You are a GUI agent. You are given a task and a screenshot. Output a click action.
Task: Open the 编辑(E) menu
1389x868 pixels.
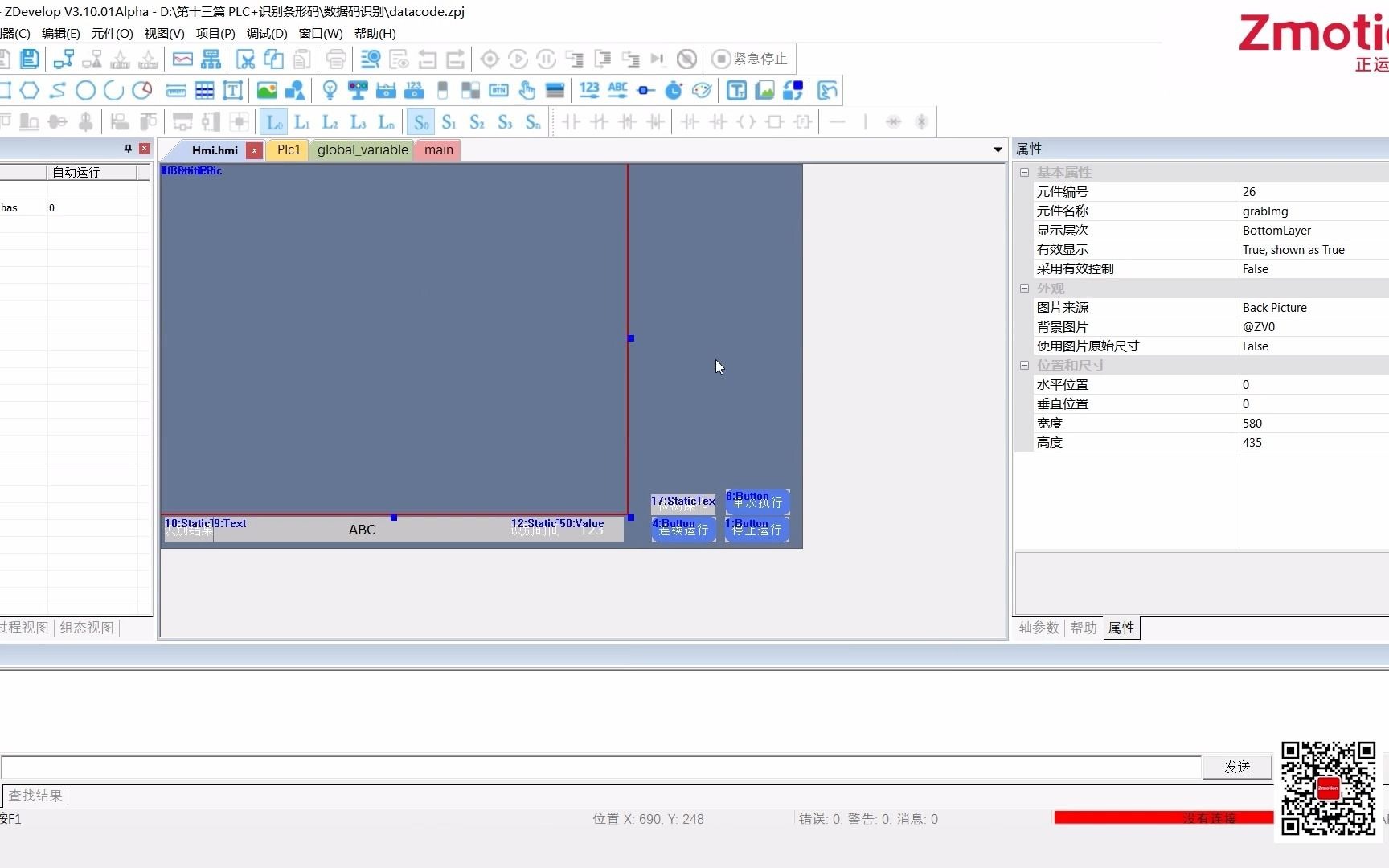pyautogui.click(x=61, y=33)
